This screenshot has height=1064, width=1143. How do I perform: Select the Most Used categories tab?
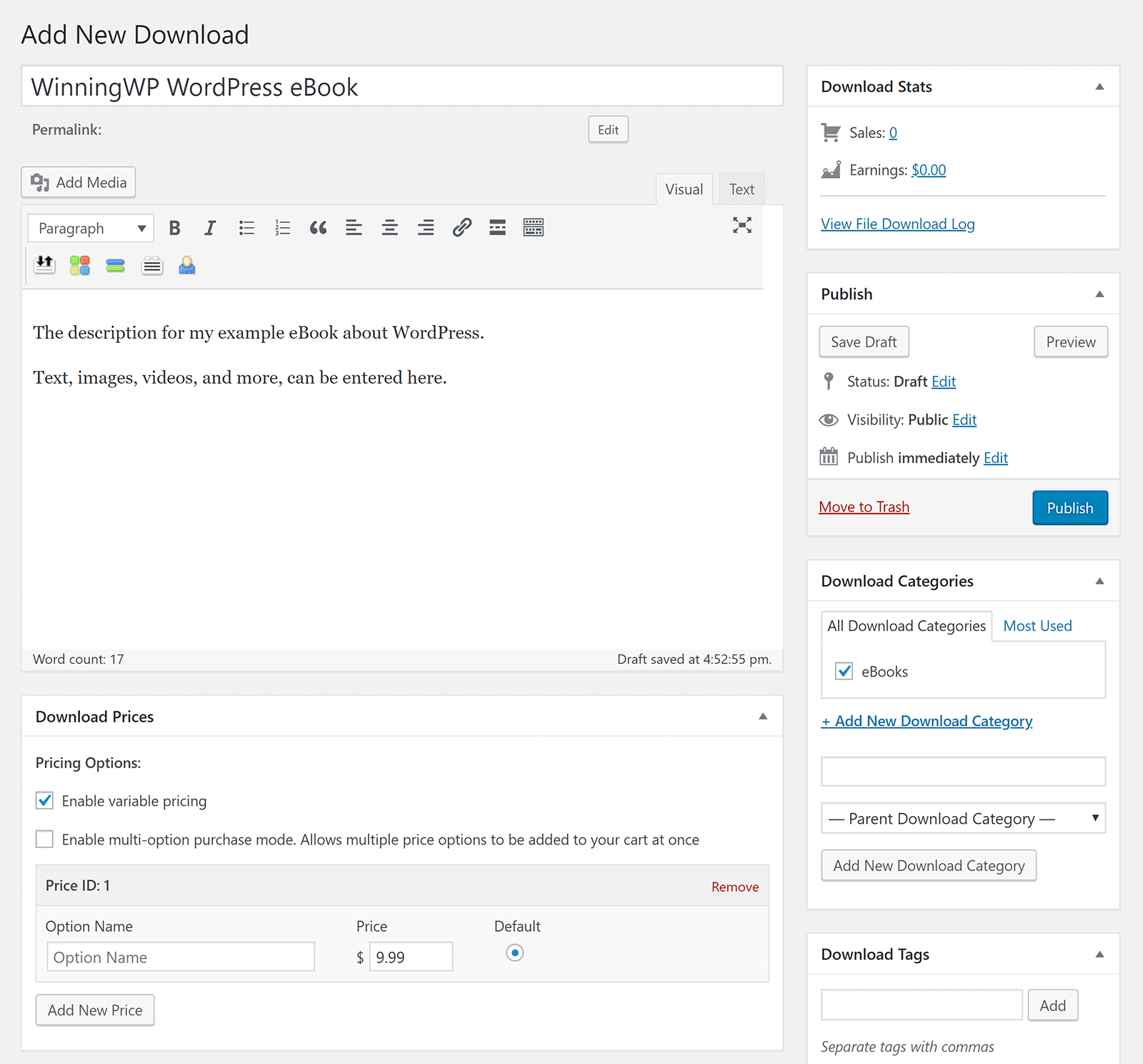pyautogui.click(x=1037, y=626)
